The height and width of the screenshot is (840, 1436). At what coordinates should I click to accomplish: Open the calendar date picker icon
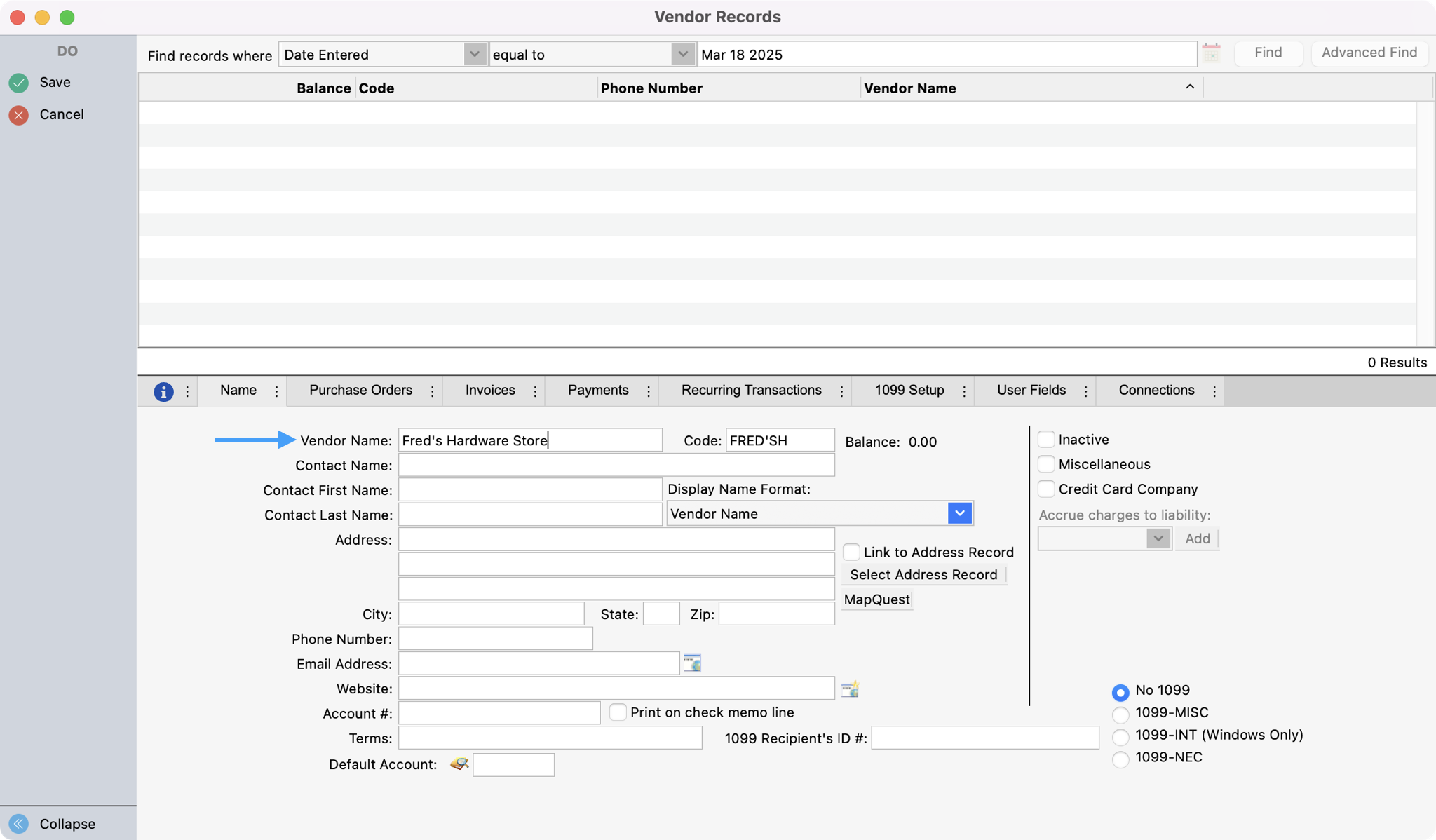coord(1211,53)
